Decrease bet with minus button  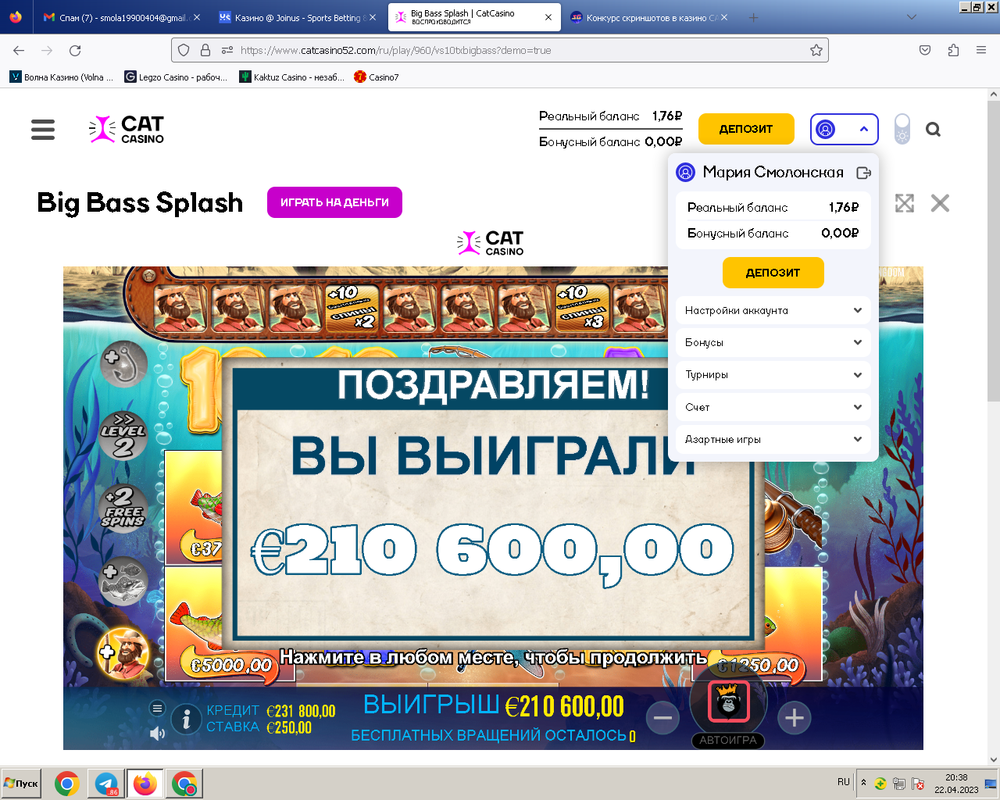point(663,718)
